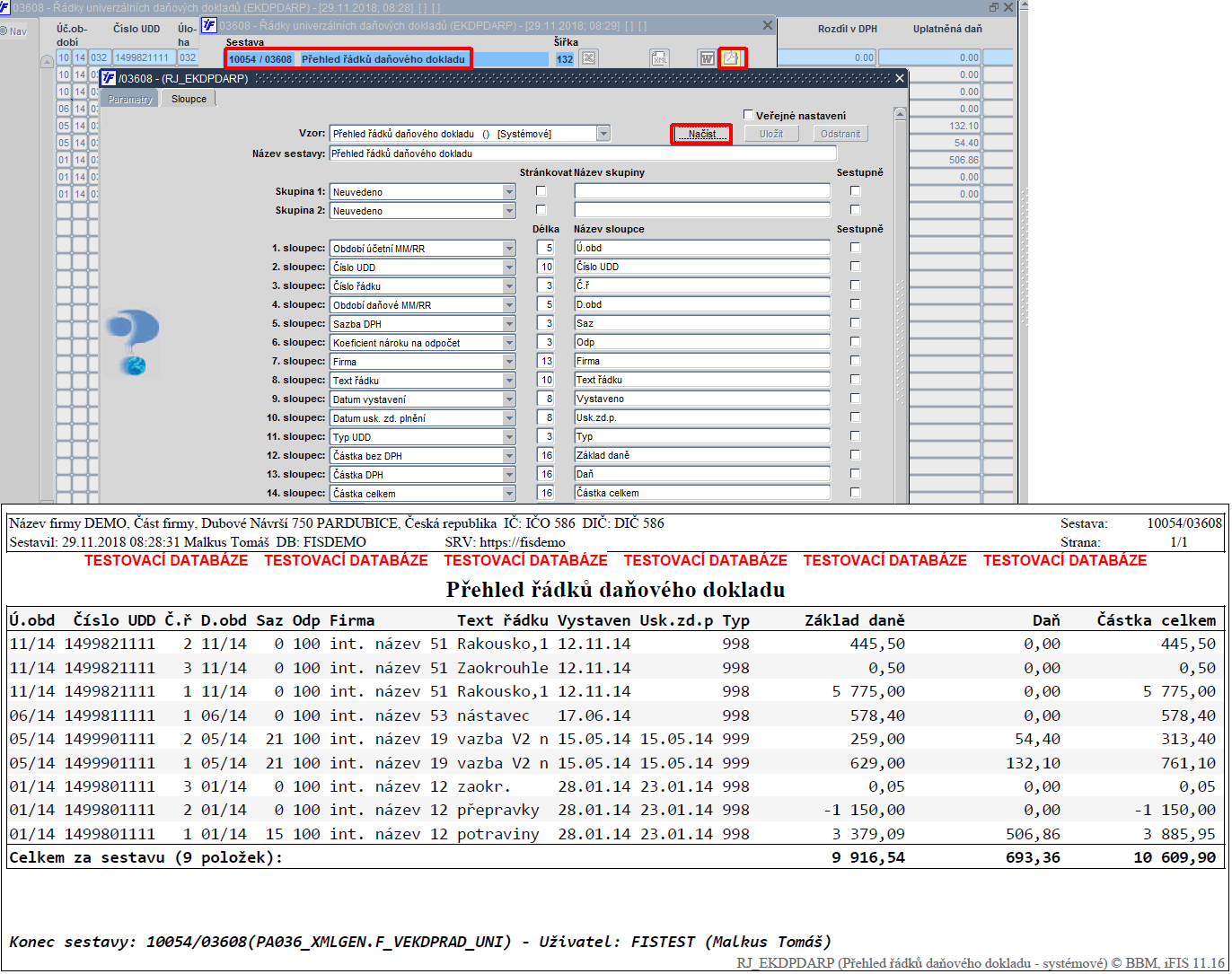Click Název sloupce field containing Text řádku

pyautogui.click(x=702, y=380)
